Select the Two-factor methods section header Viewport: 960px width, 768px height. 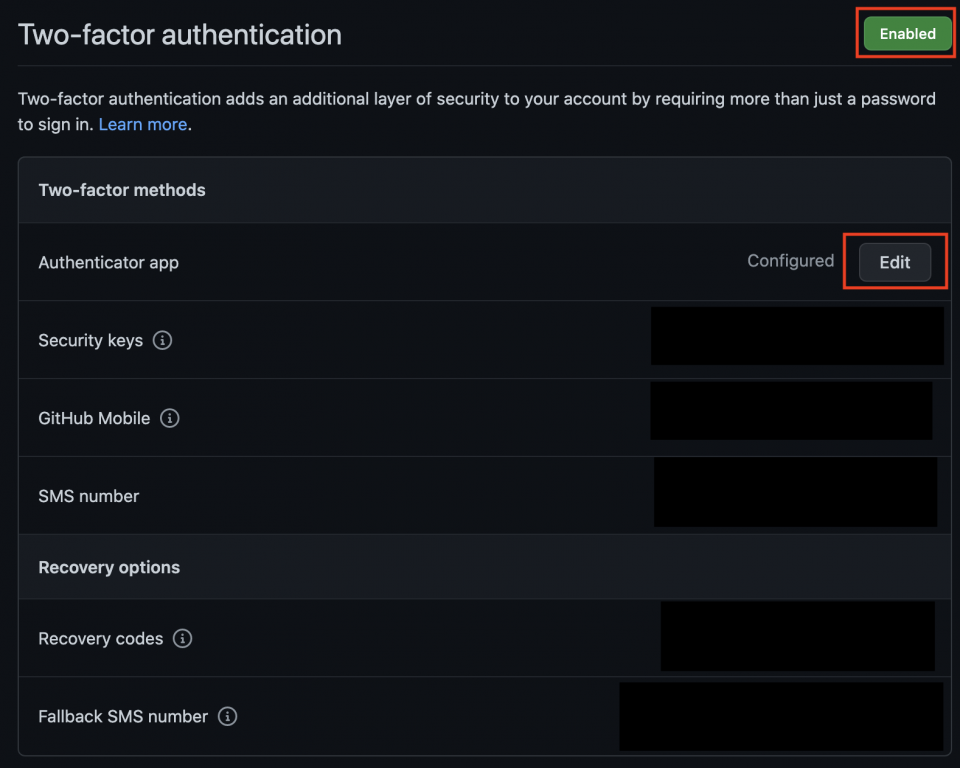point(121,190)
